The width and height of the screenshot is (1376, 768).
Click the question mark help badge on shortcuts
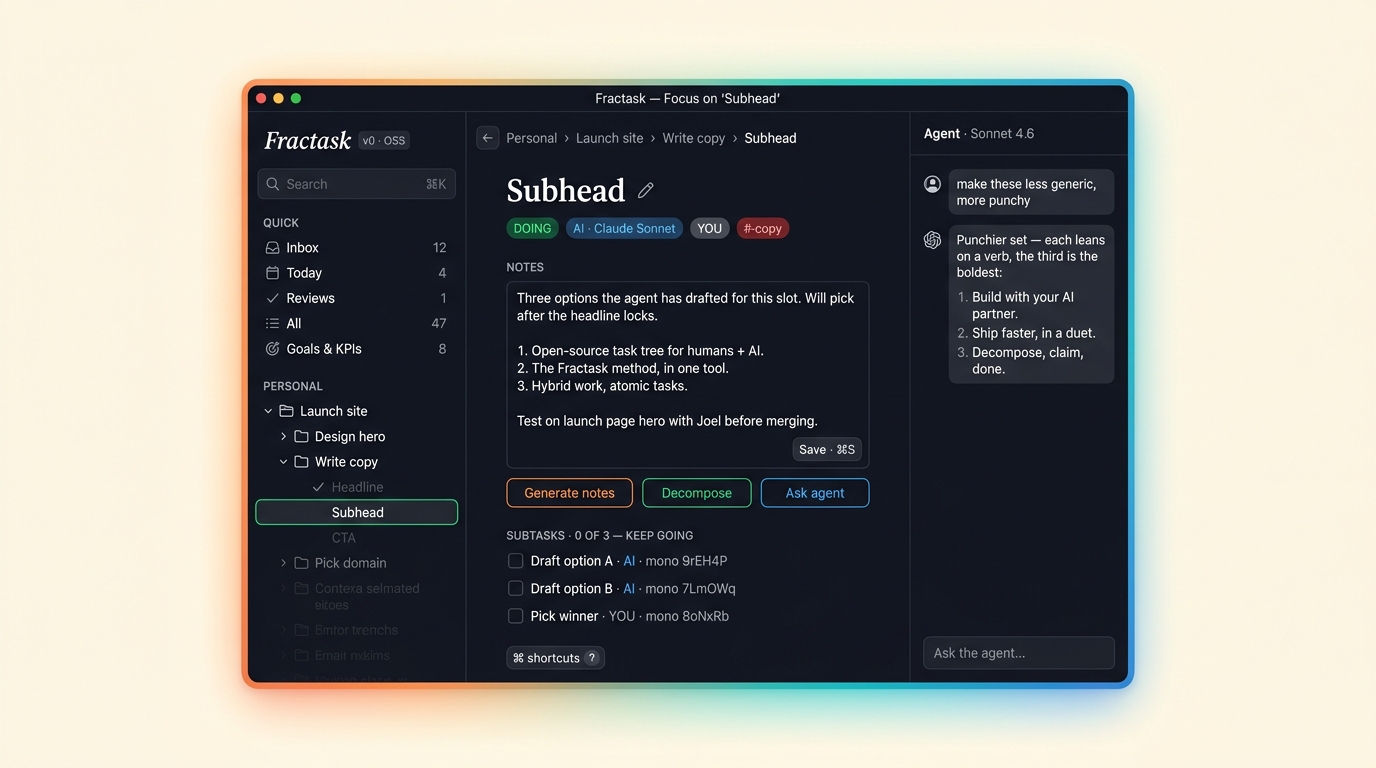click(x=592, y=658)
